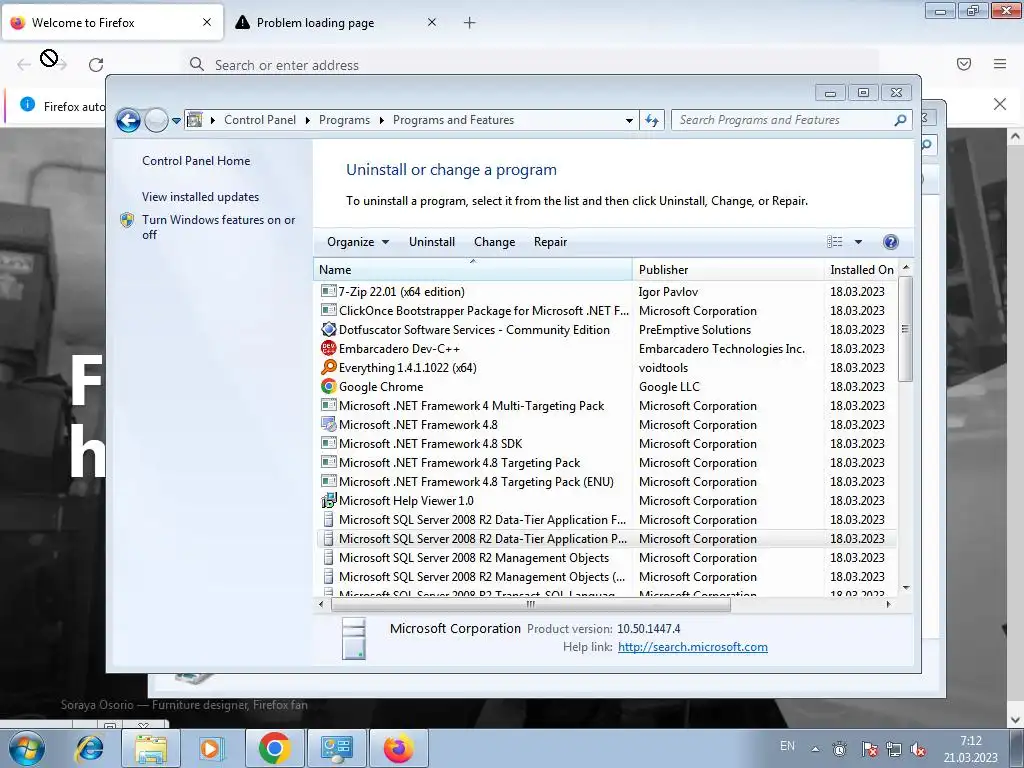Click the Repair toolbar button
The width and height of the screenshot is (1024, 768).
(x=550, y=242)
